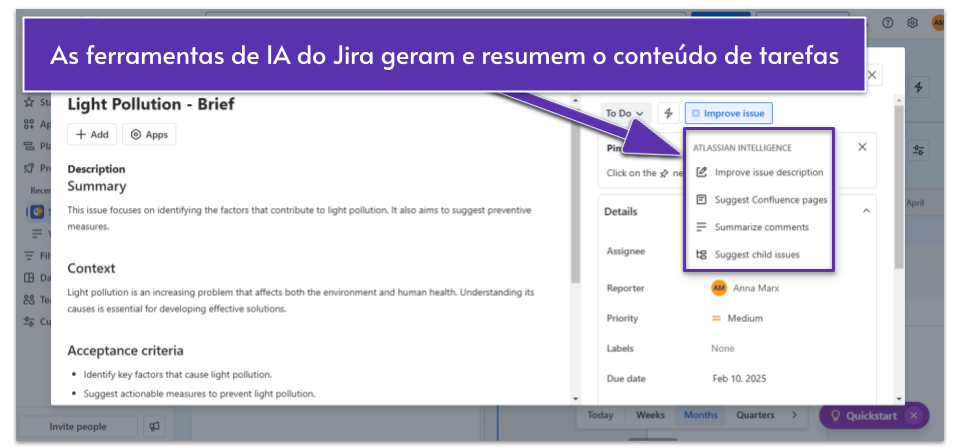Click the Assignee field label
Screen dimensions: 960x448
pyautogui.click(x=625, y=251)
